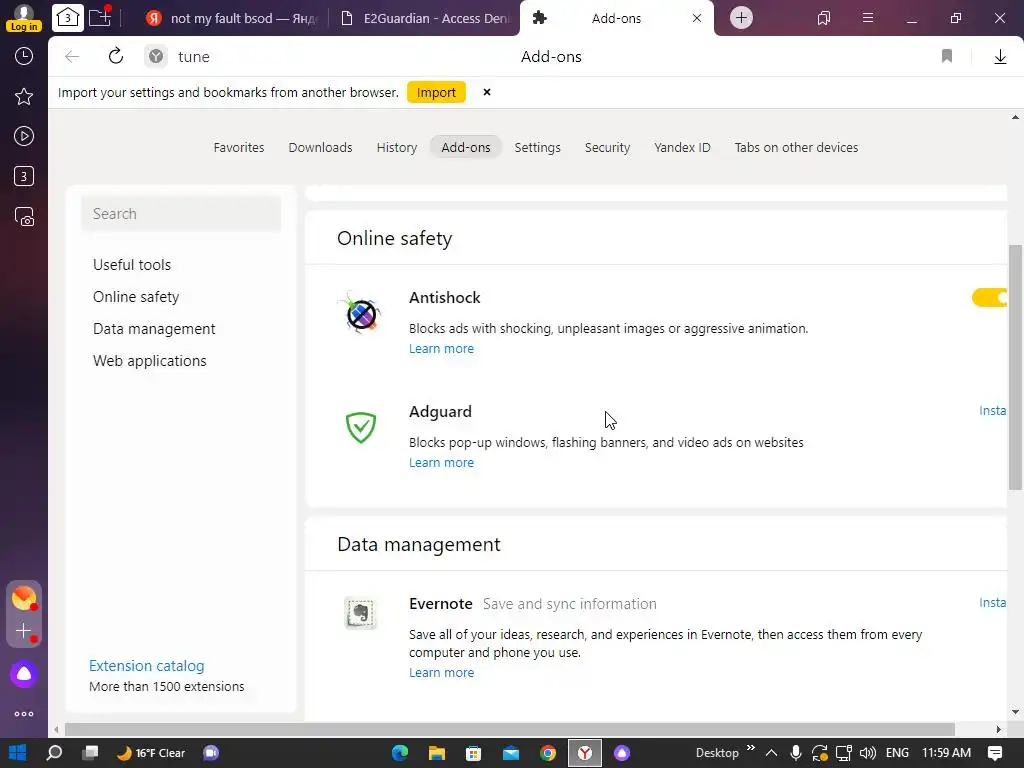Select the Add-ons tab

[466, 148]
